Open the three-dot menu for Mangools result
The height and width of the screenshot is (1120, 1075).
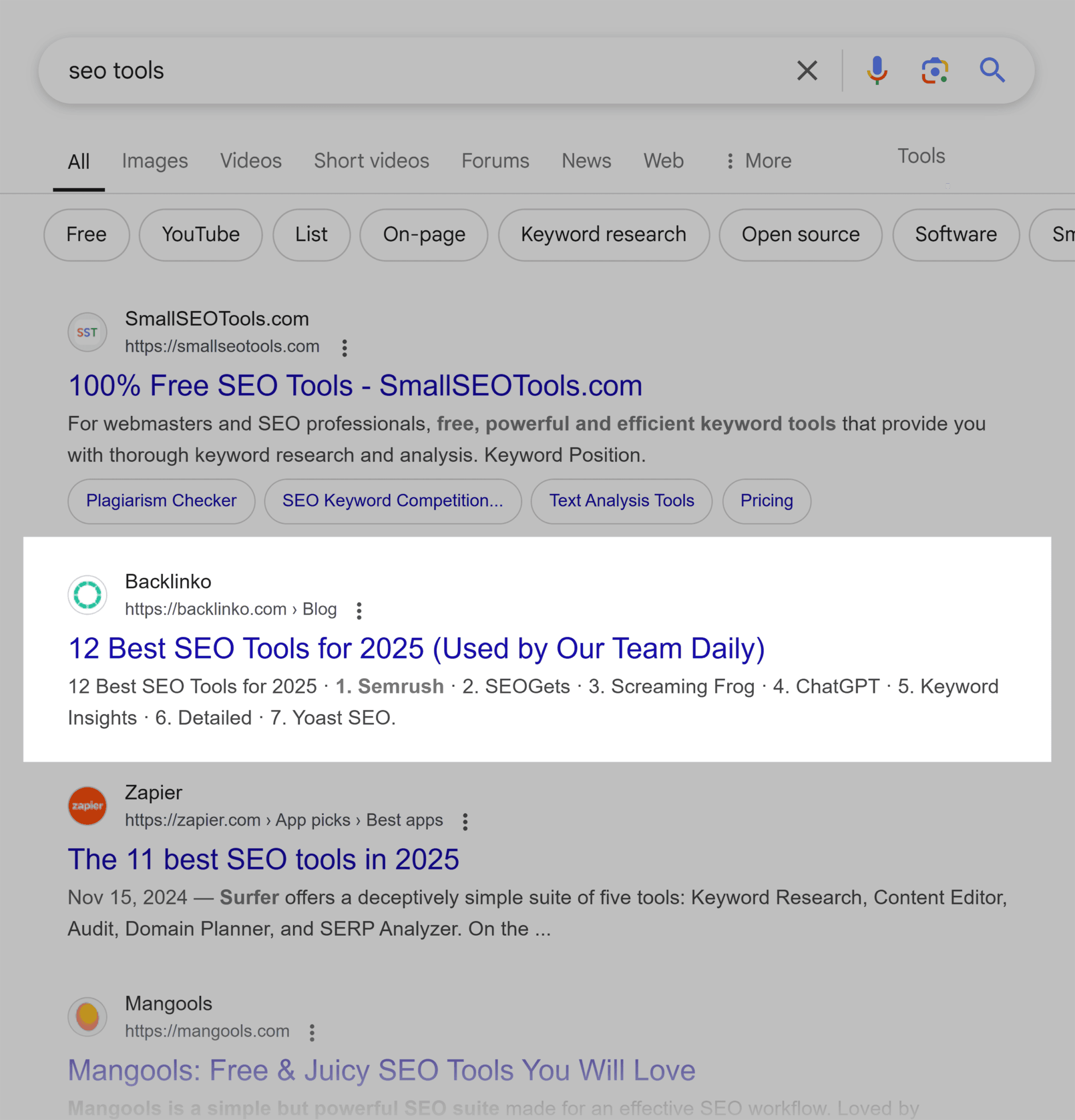tap(312, 1032)
